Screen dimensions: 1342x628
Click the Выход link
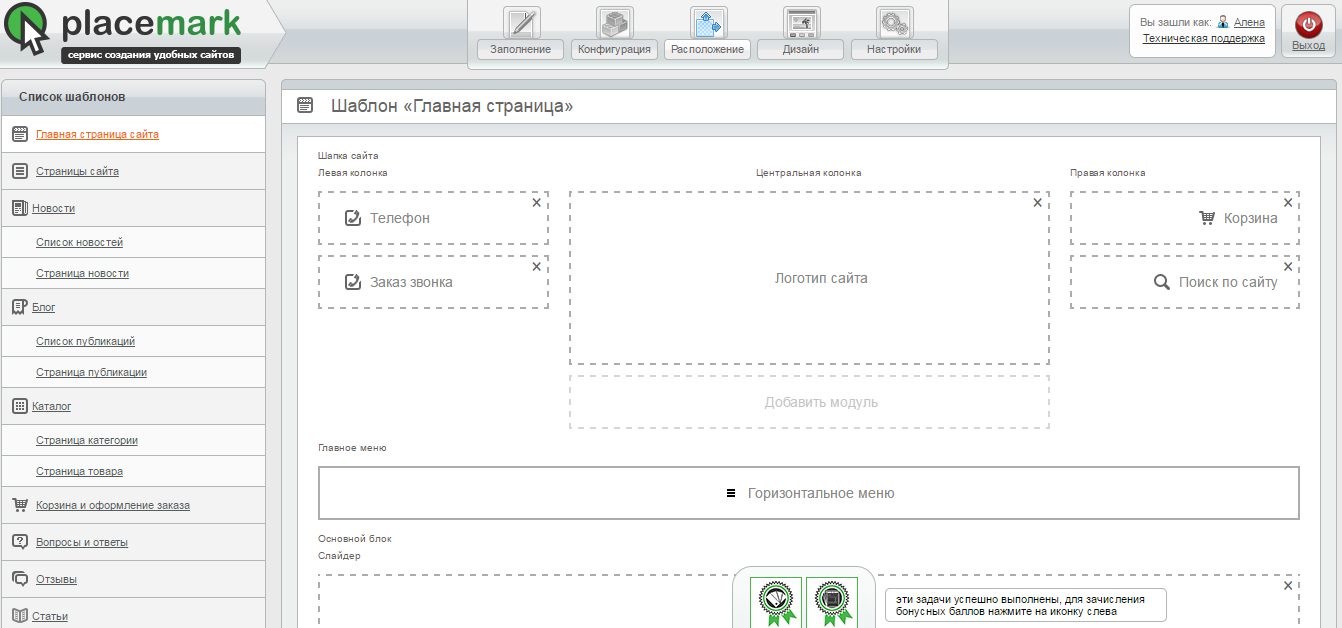click(1308, 46)
